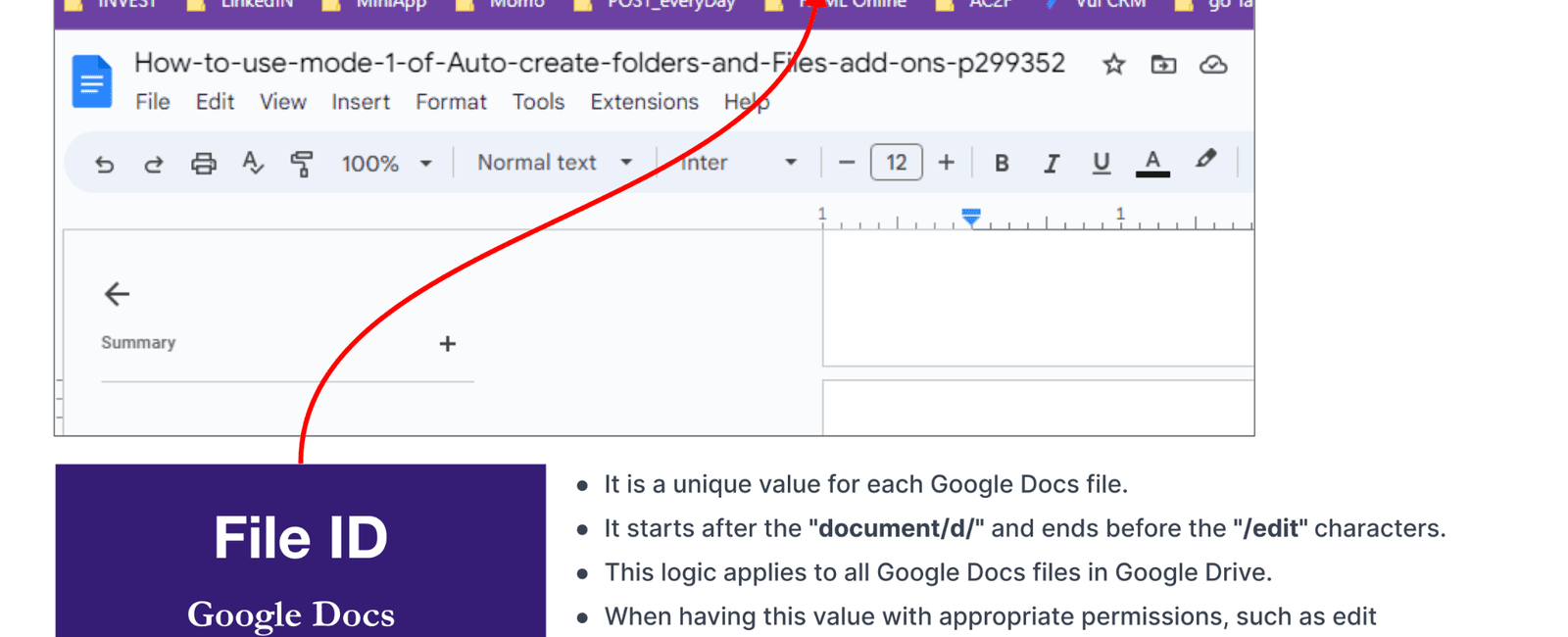1568x637 pixels.
Task: Open the AC2F bookmark folder
Action: pos(973,5)
